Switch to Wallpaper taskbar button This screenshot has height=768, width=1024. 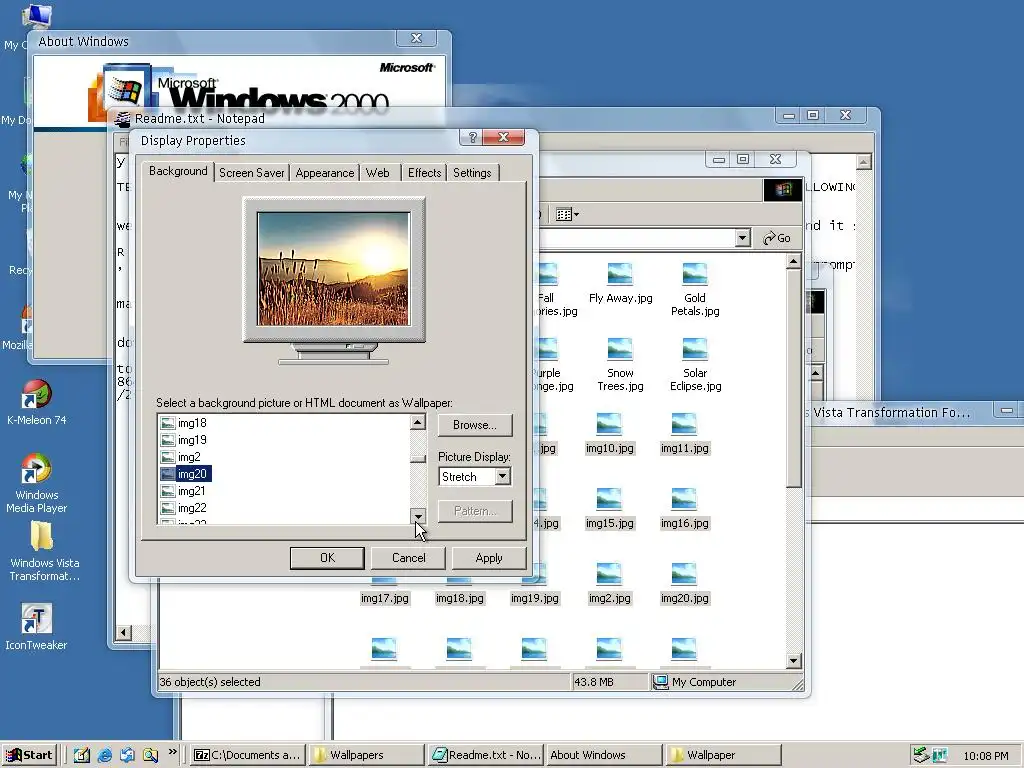(x=724, y=755)
